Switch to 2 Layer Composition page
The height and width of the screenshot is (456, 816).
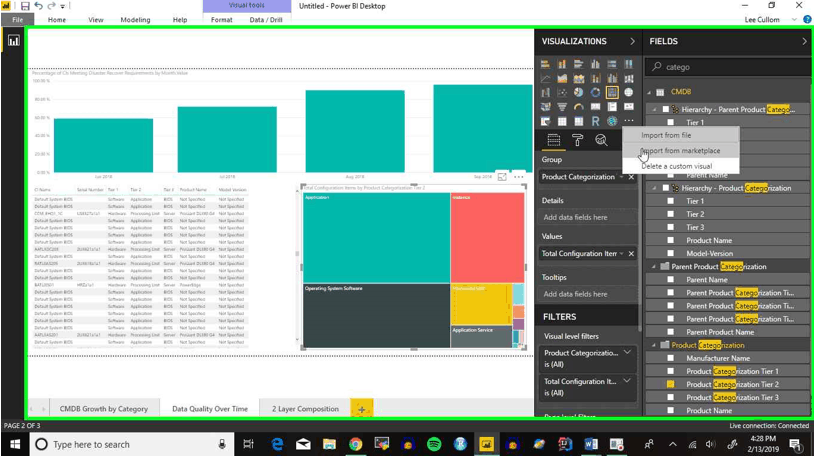305,409
